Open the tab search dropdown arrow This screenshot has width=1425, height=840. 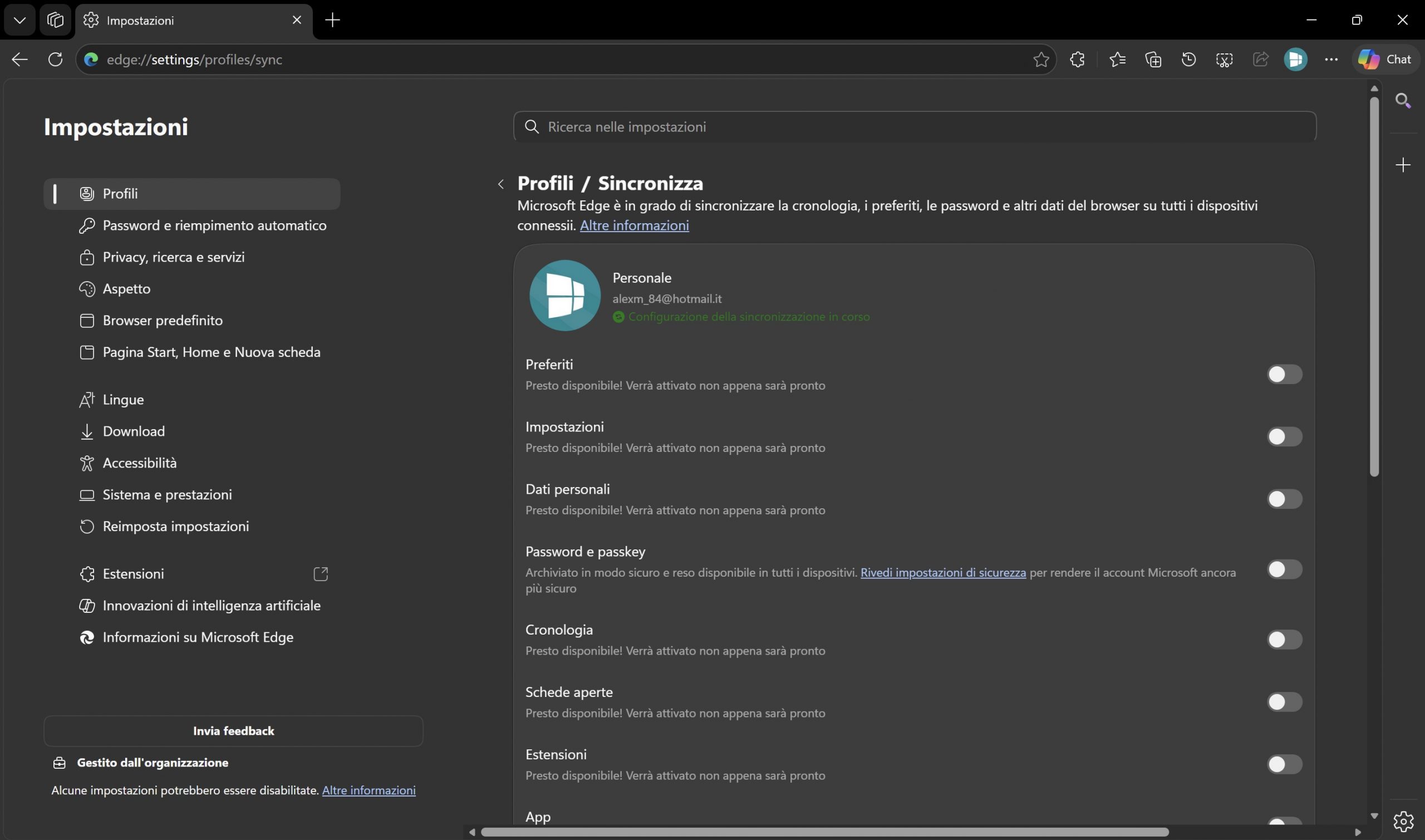[20, 21]
